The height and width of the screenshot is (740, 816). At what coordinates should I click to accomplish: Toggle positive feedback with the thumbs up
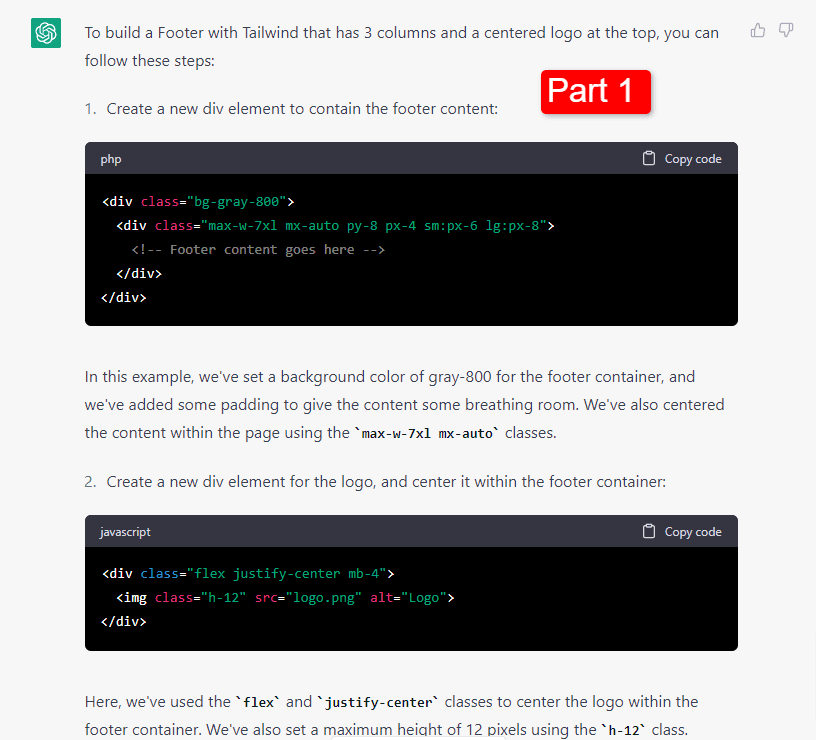757,30
